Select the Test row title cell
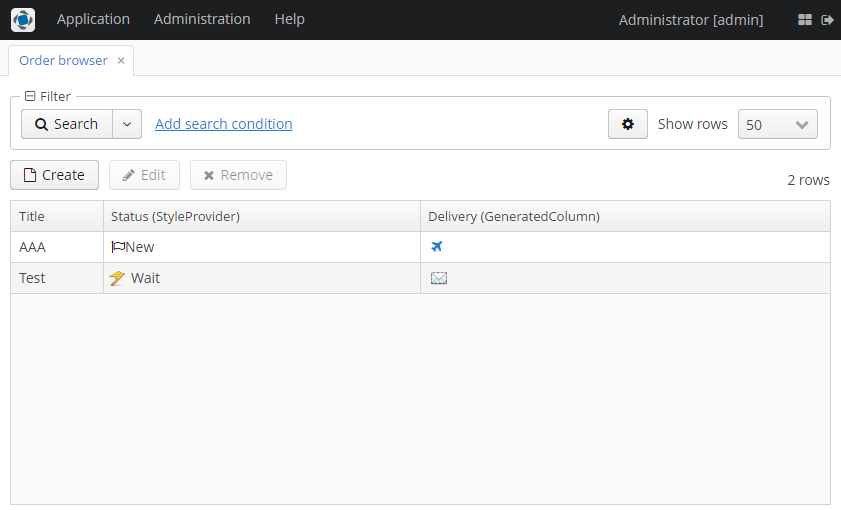The height and width of the screenshot is (510, 841). (33, 278)
